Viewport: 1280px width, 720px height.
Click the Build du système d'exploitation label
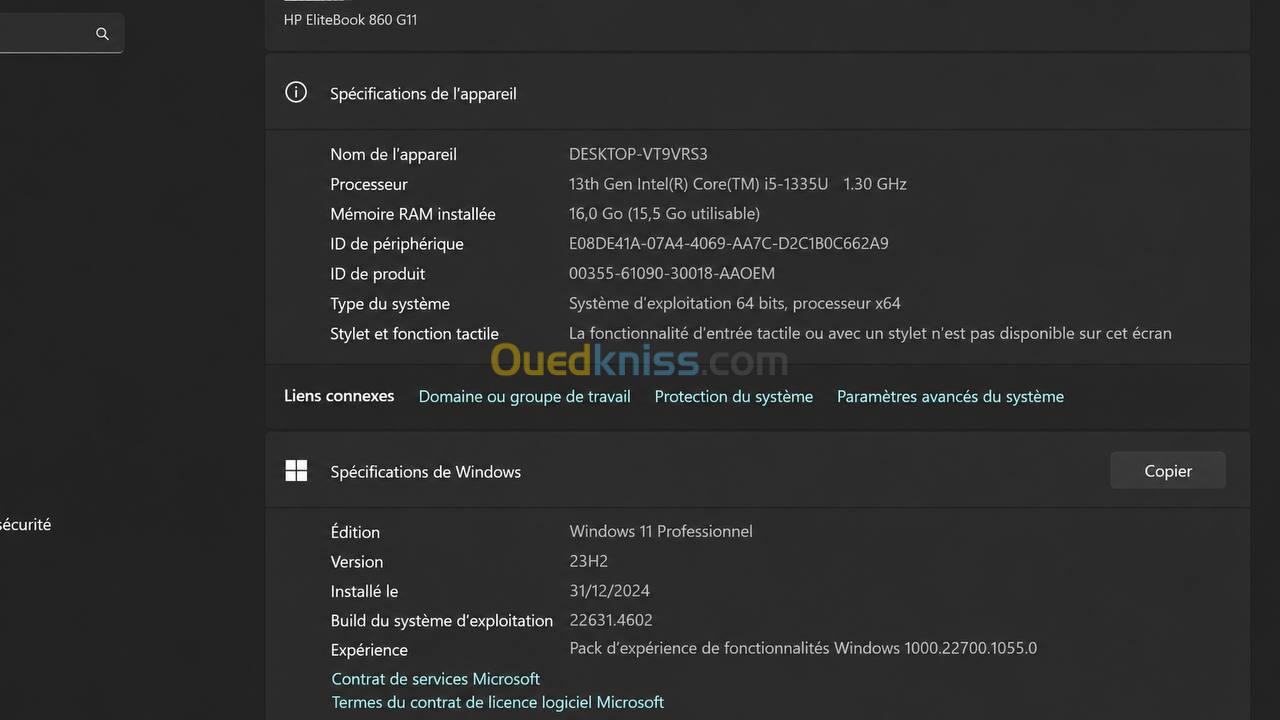click(x=441, y=621)
